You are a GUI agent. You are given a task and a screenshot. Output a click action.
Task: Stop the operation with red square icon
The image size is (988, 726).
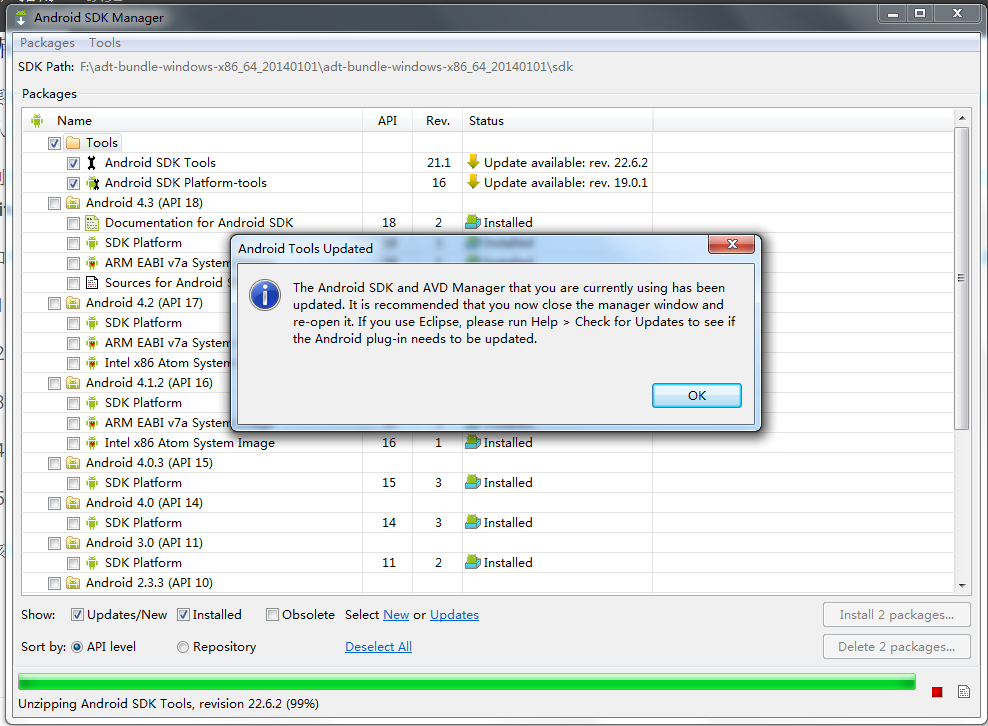coord(937,692)
